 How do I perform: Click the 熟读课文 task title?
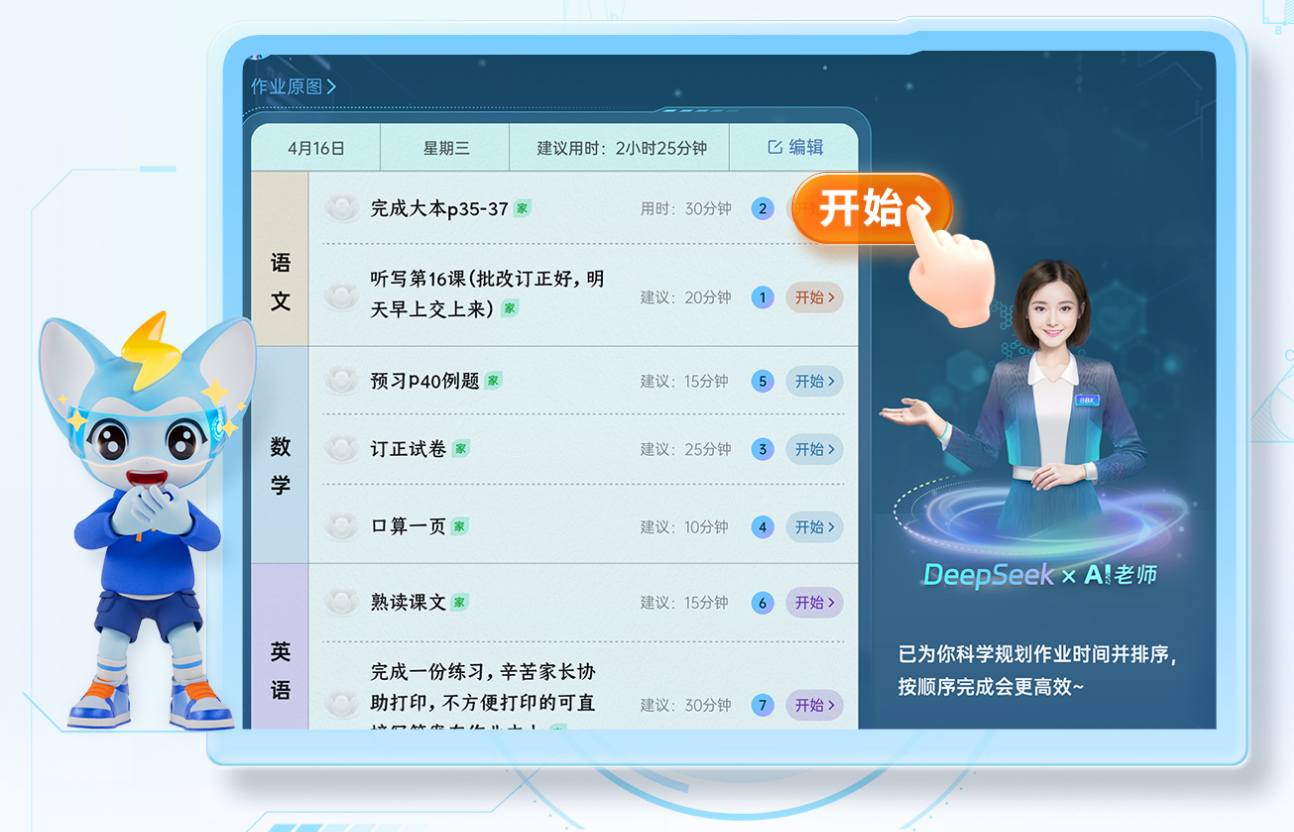click(408, 602)
